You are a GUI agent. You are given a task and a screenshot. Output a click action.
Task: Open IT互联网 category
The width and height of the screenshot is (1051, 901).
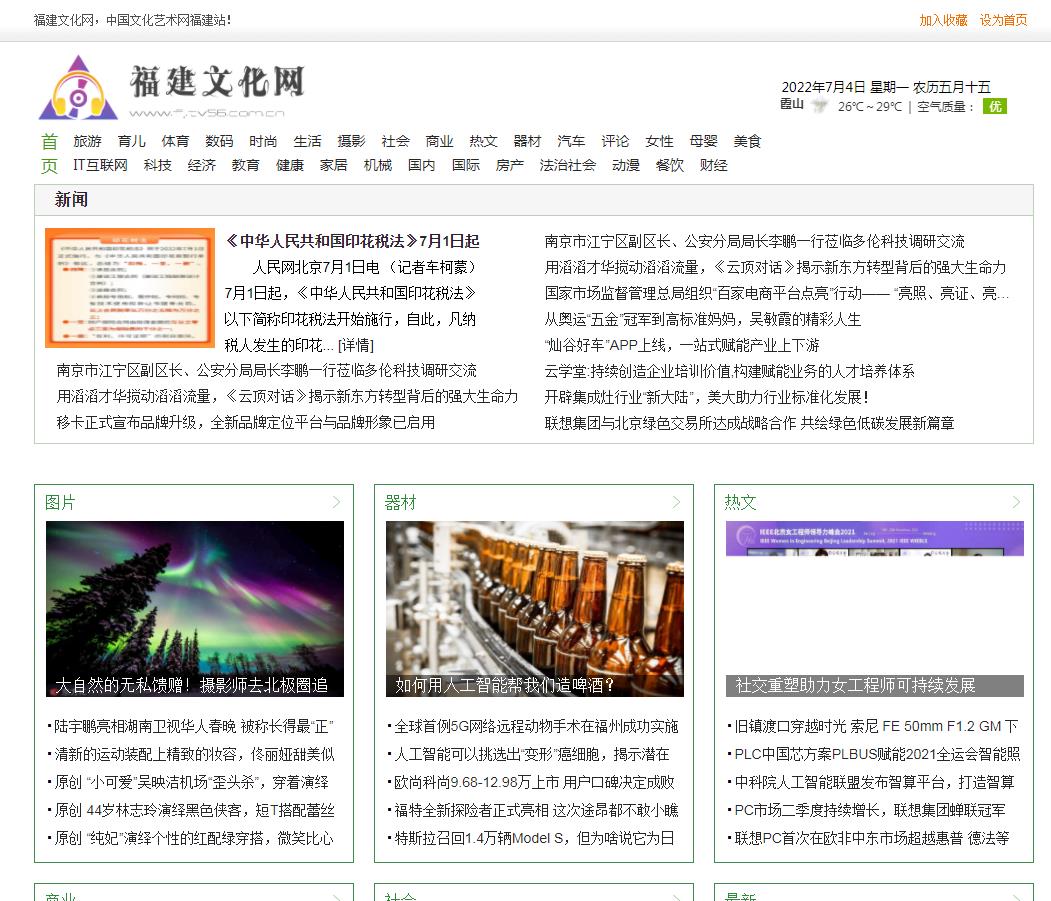101,165
